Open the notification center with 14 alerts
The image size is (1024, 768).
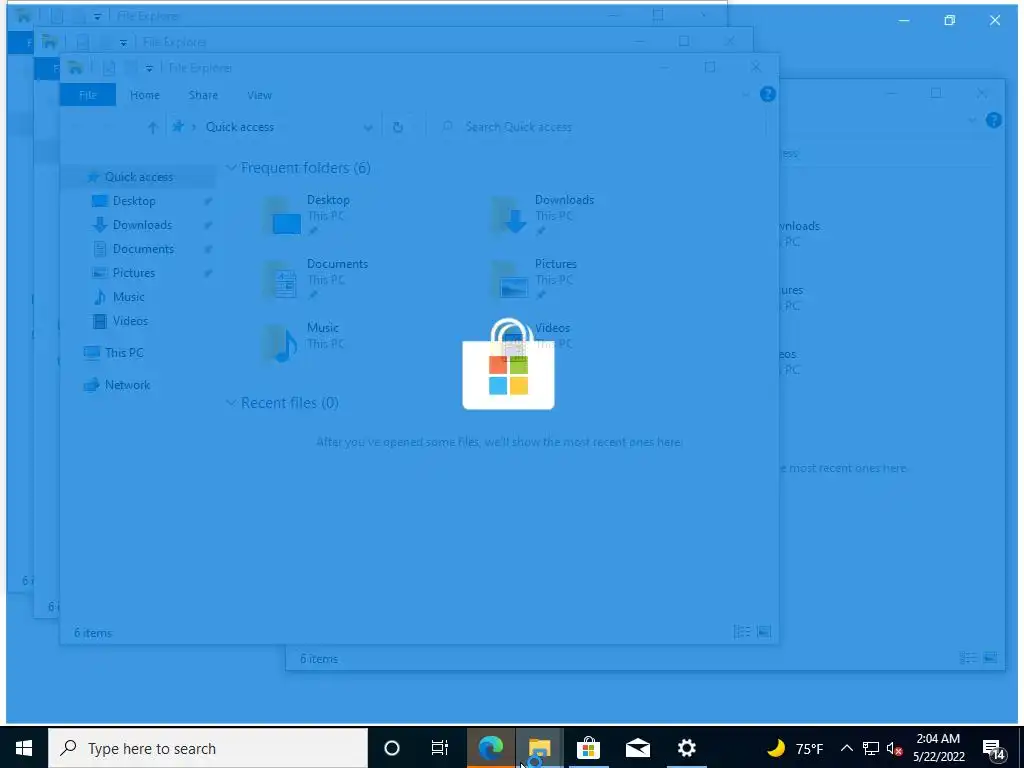pyautogui.click(x=993, y=749)
